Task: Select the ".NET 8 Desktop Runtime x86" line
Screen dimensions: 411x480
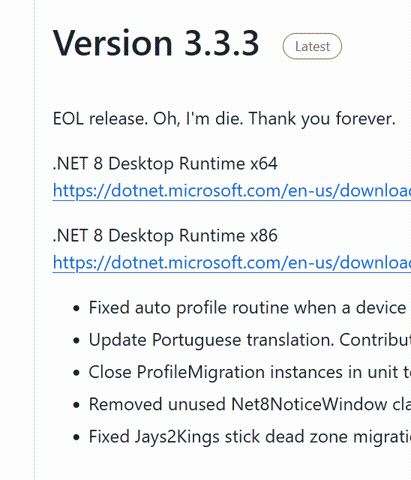Action: pos(165,236)
